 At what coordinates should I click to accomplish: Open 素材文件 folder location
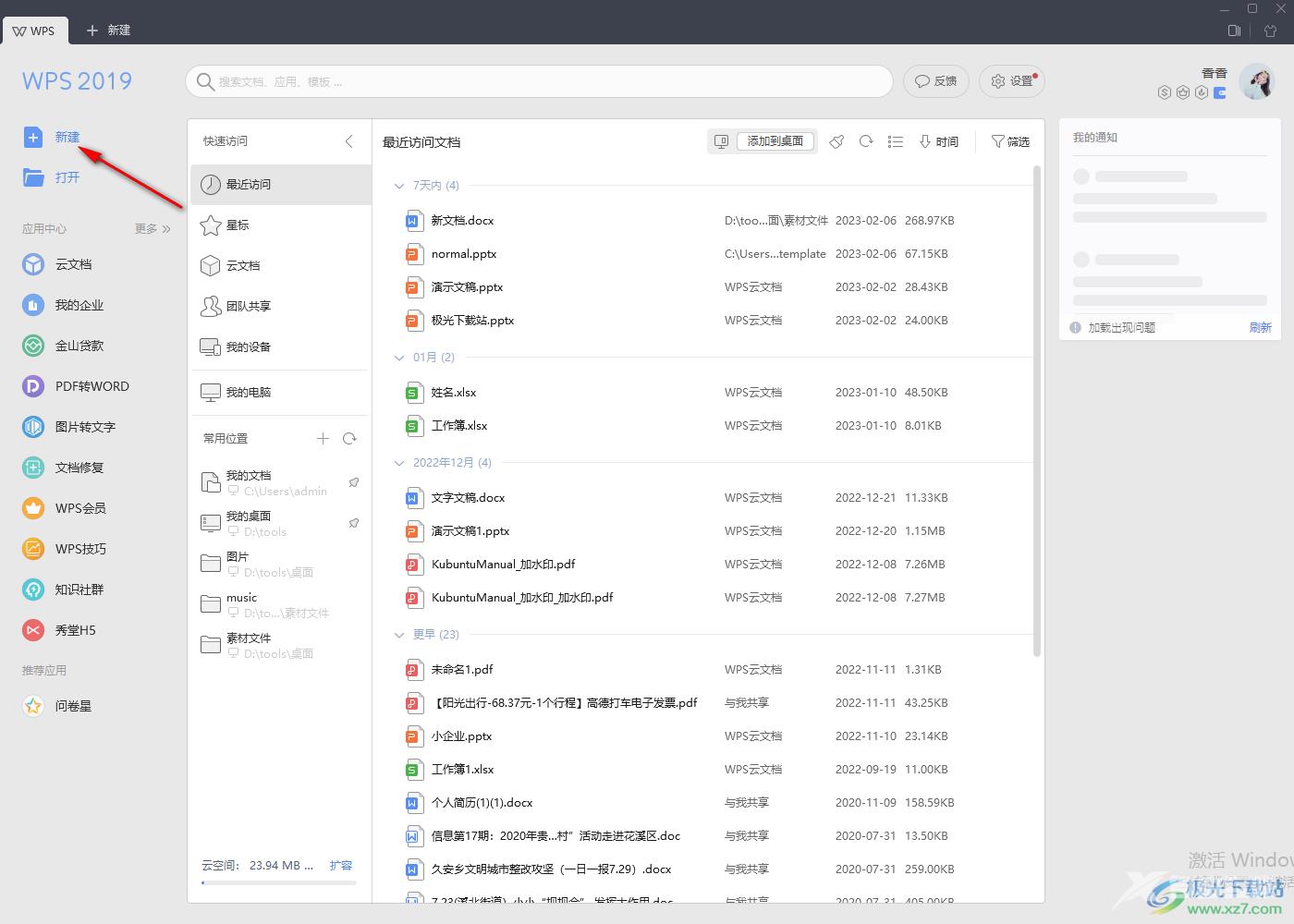point(281,645)
